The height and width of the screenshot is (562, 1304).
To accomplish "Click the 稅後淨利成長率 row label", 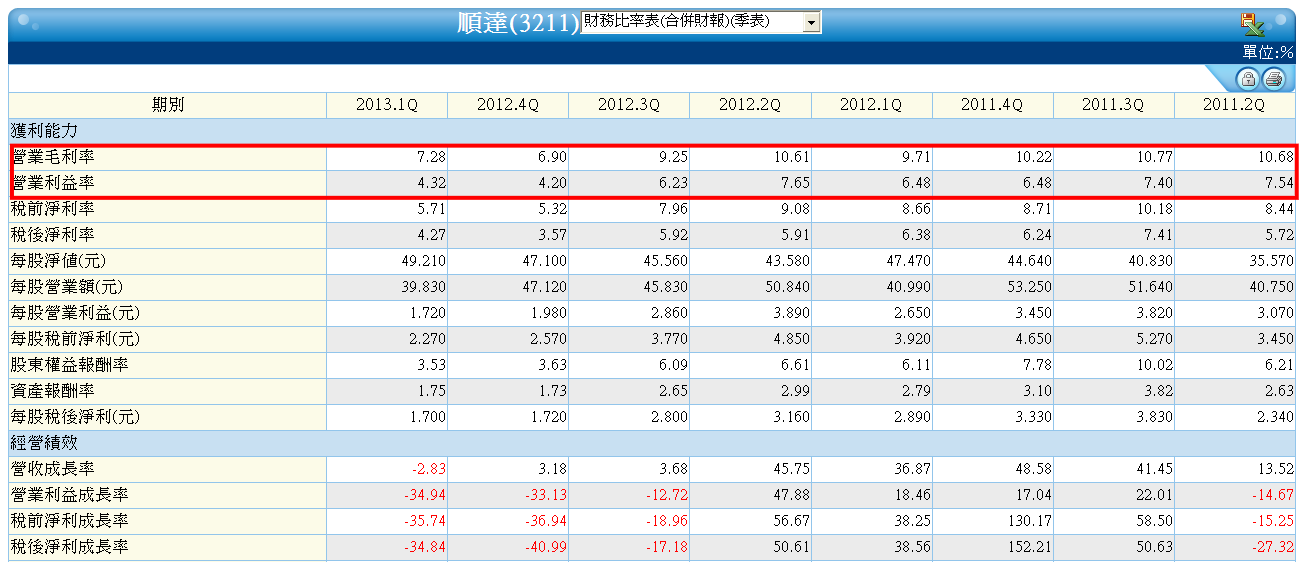I will tap(70, 547).
